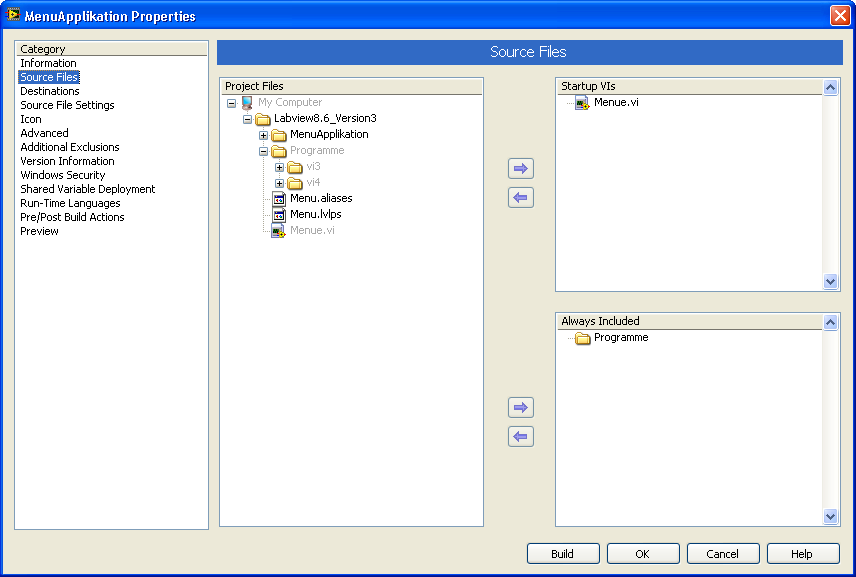Open the Pre/Post Build Actions category
Image resolution: width=856 pixels, height=577 pixels.
coord(72,217)
